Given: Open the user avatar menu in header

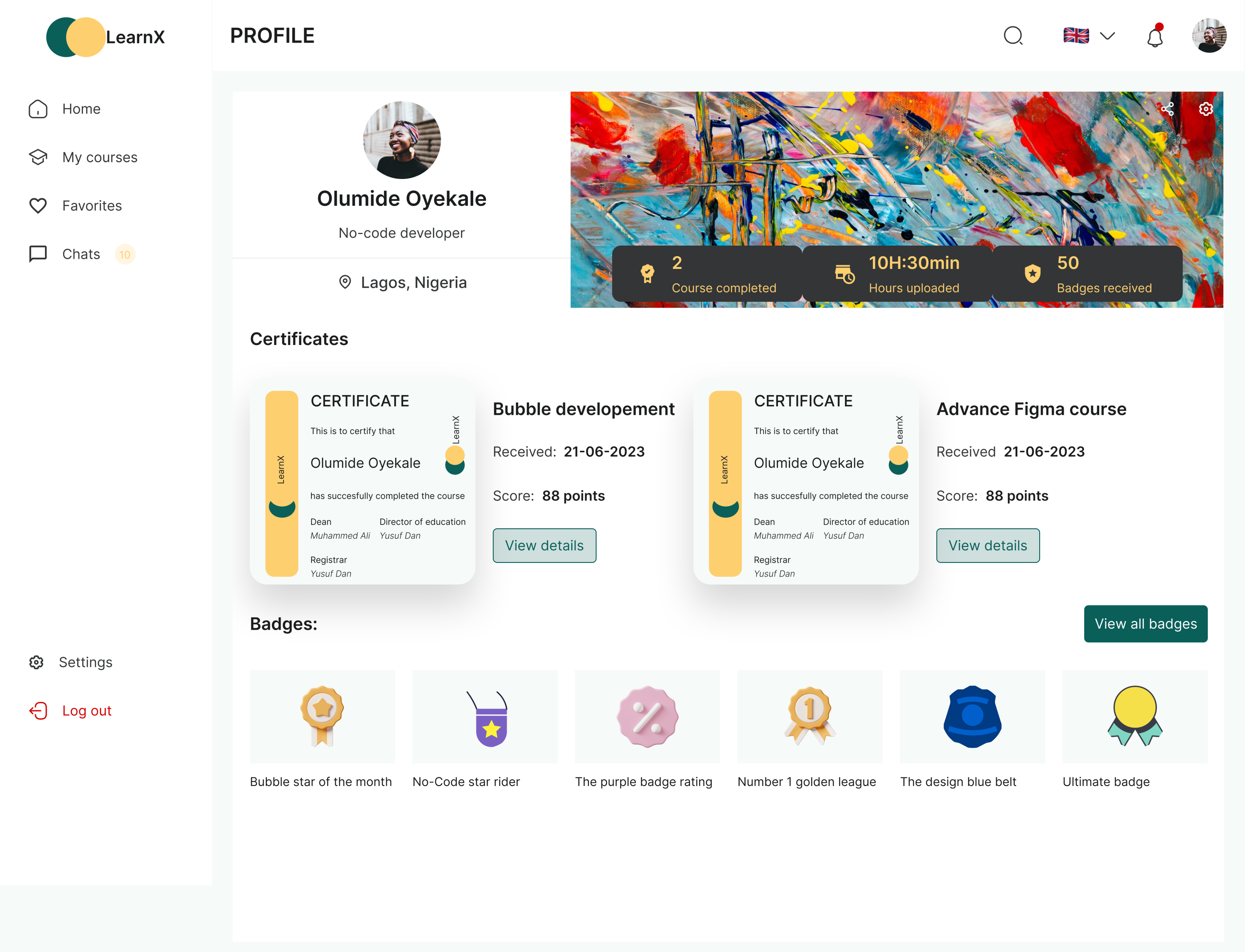Looking at the screenshot, I should [1209, 36].
